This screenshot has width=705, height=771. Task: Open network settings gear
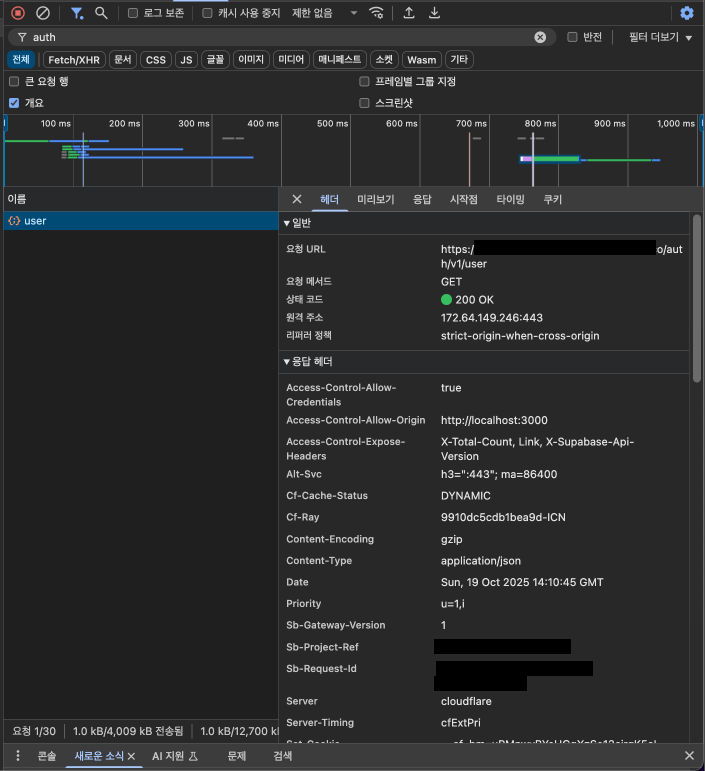[687, 13]
